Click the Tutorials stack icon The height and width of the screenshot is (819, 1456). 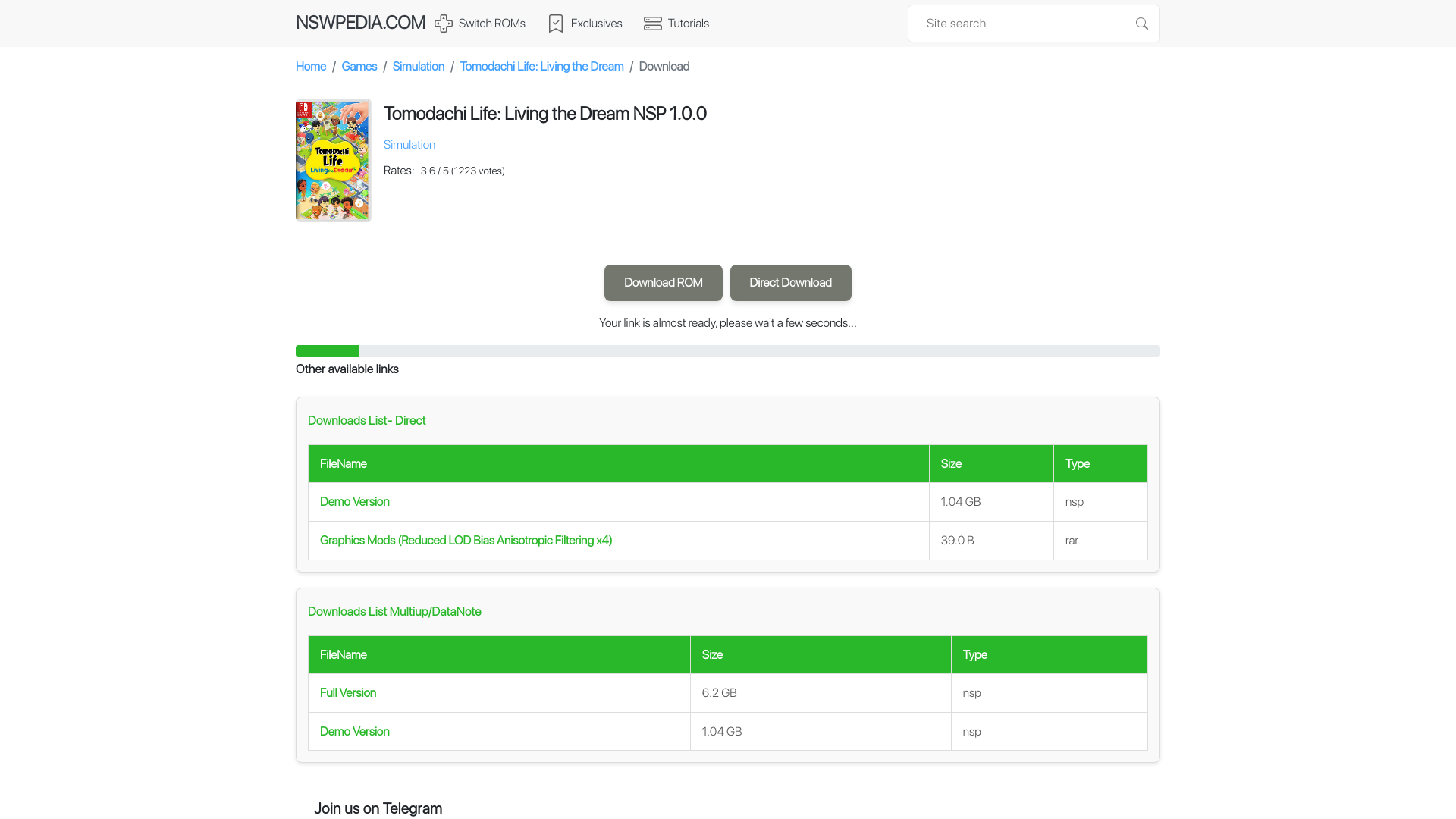click(653, 24)
